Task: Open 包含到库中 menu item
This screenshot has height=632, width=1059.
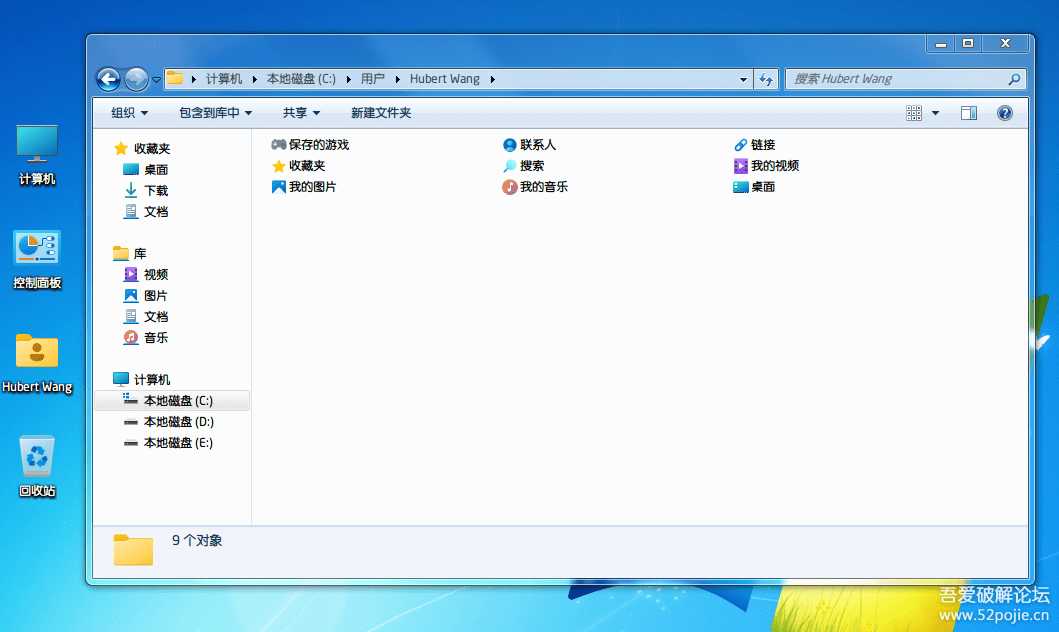Action: pyautogui.click(x=214, y=112)
